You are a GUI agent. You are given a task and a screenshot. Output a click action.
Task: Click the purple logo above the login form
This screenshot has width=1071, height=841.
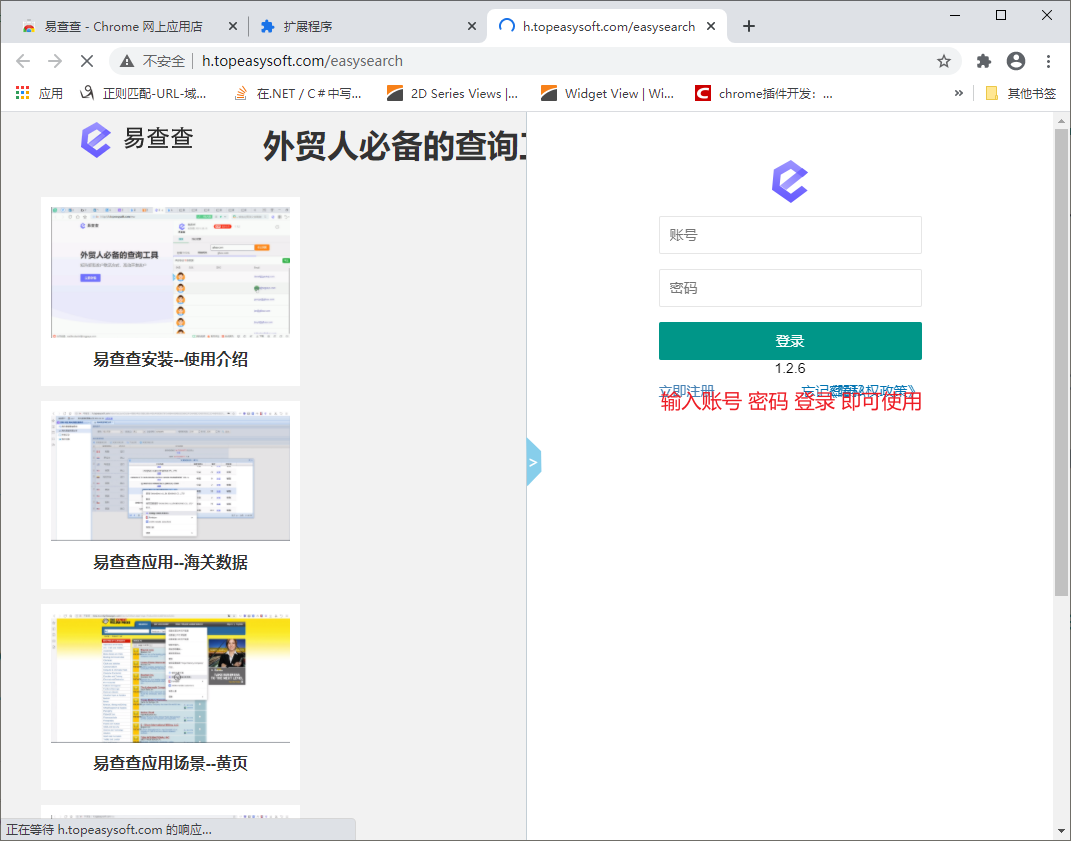(790, 182)
